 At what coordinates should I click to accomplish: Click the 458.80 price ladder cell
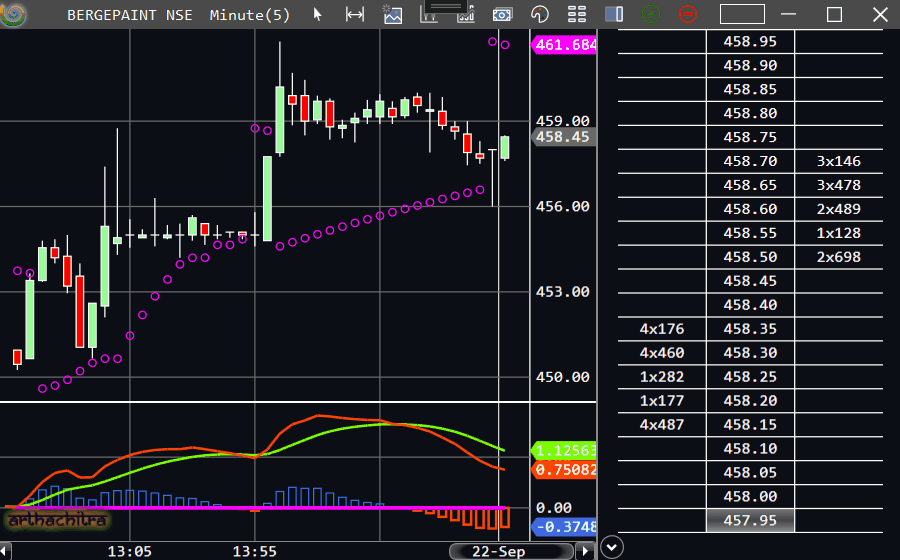750,114
